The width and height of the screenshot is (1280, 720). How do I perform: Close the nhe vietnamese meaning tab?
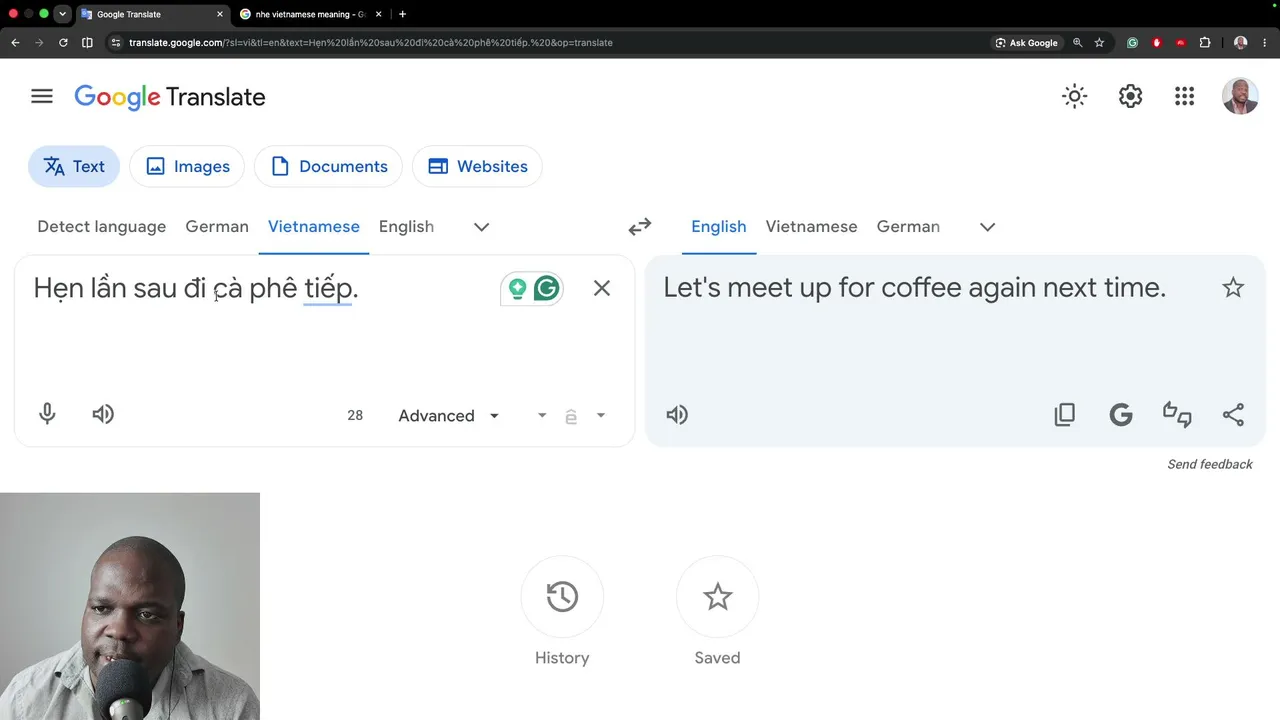[379, 14]
